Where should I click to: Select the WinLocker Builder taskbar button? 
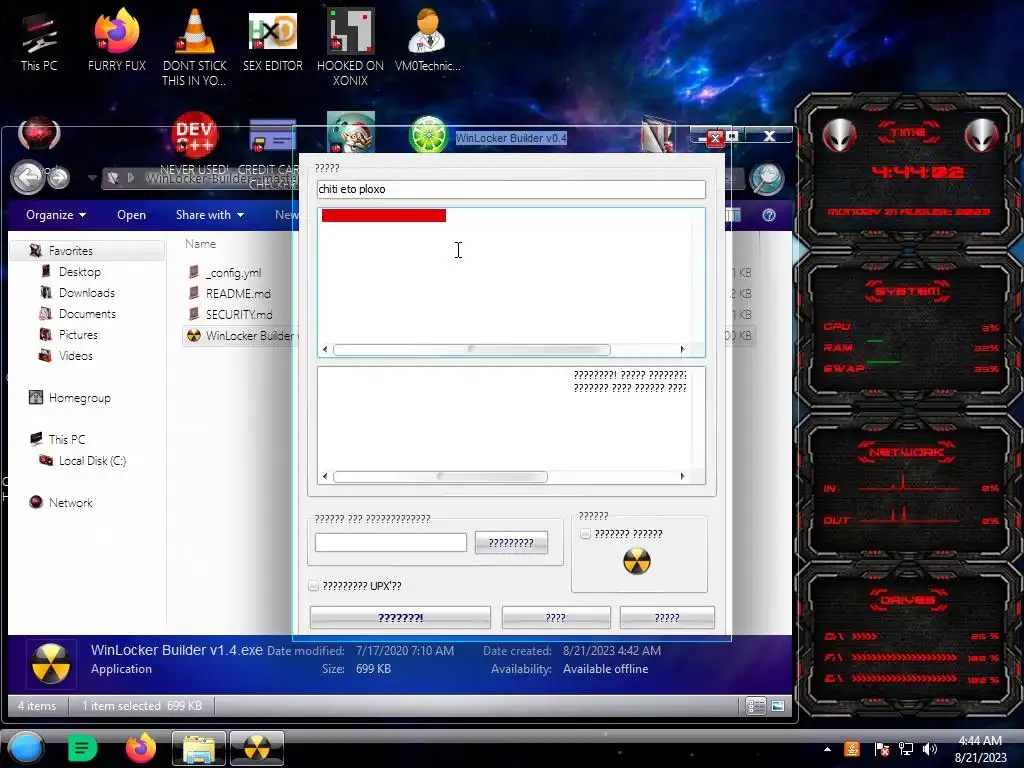point(257,748)
